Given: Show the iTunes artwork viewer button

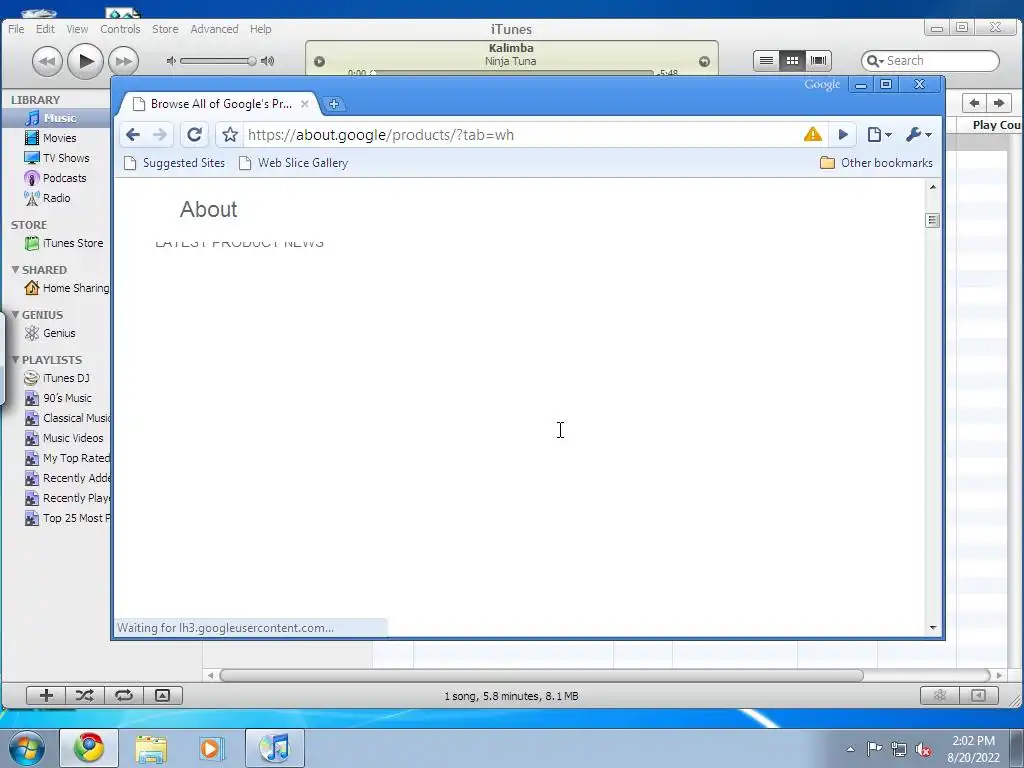Looking at the screenshot, I should tap(163, 696).
